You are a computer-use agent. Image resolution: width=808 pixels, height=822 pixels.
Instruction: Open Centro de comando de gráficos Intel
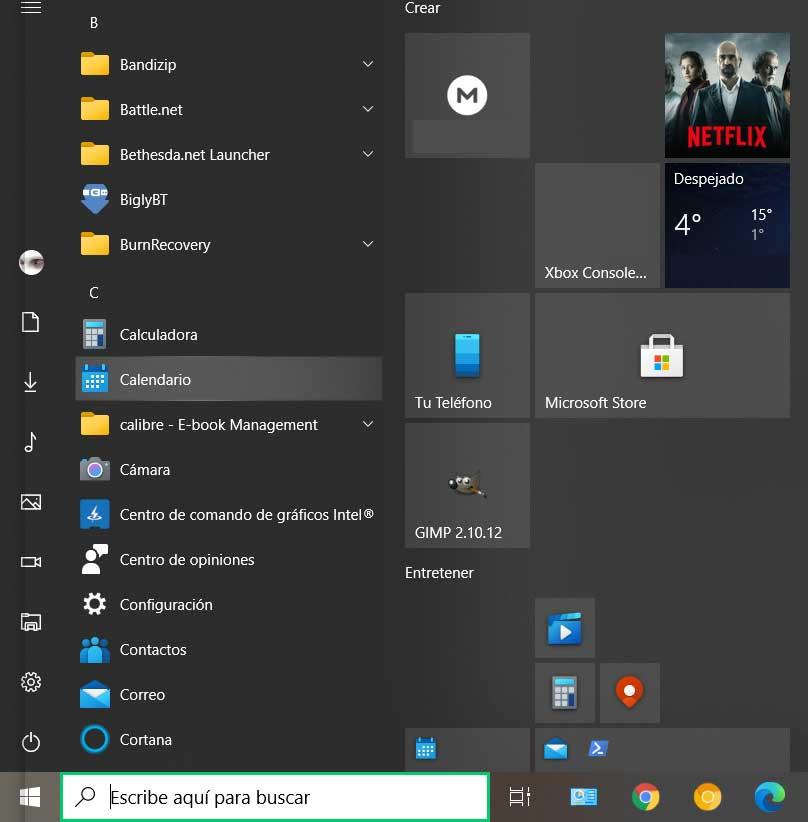coord(229,514)
